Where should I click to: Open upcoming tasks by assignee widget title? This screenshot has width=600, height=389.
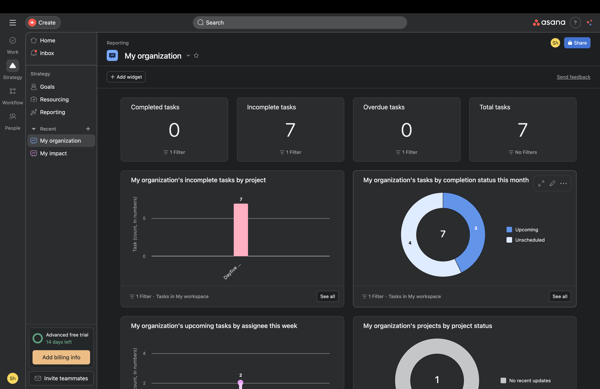point(214,326)
